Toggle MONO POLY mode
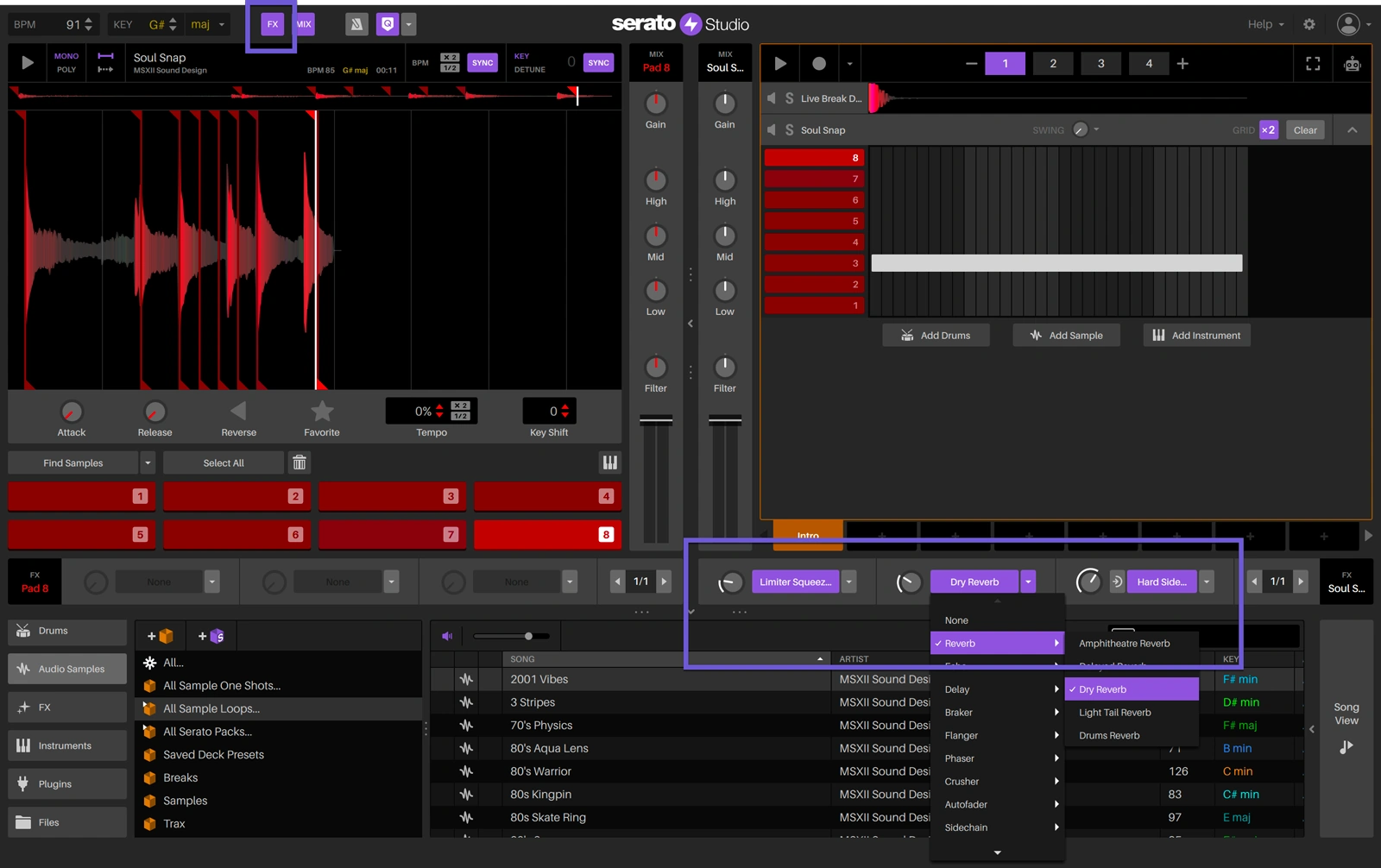 (66, 62)
